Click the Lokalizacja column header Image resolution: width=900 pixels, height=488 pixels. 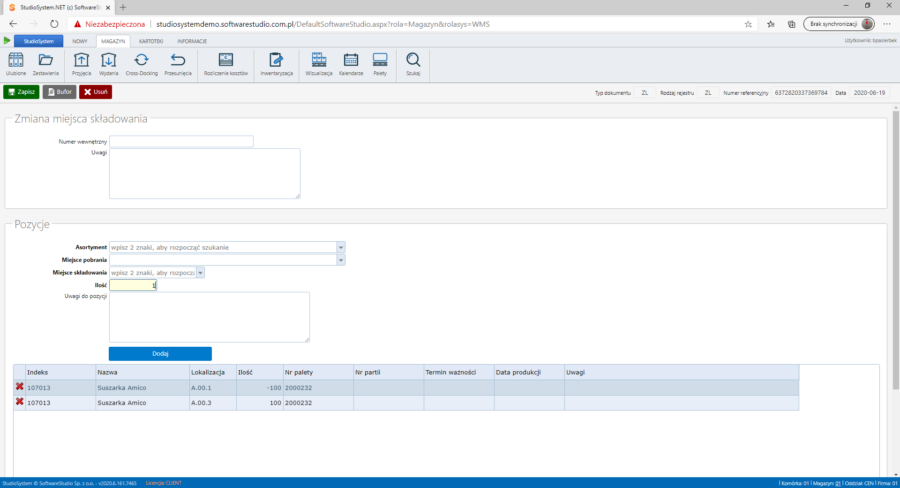click(212, 372)
